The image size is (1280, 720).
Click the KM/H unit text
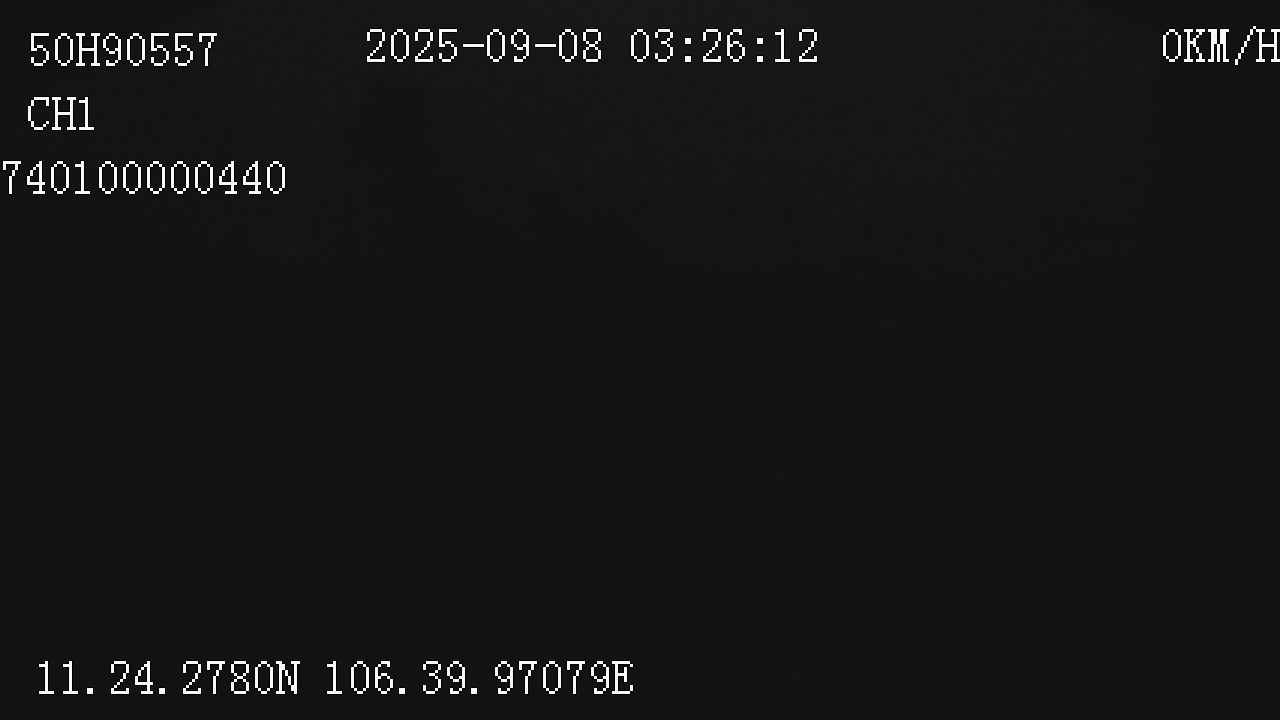1233,47
